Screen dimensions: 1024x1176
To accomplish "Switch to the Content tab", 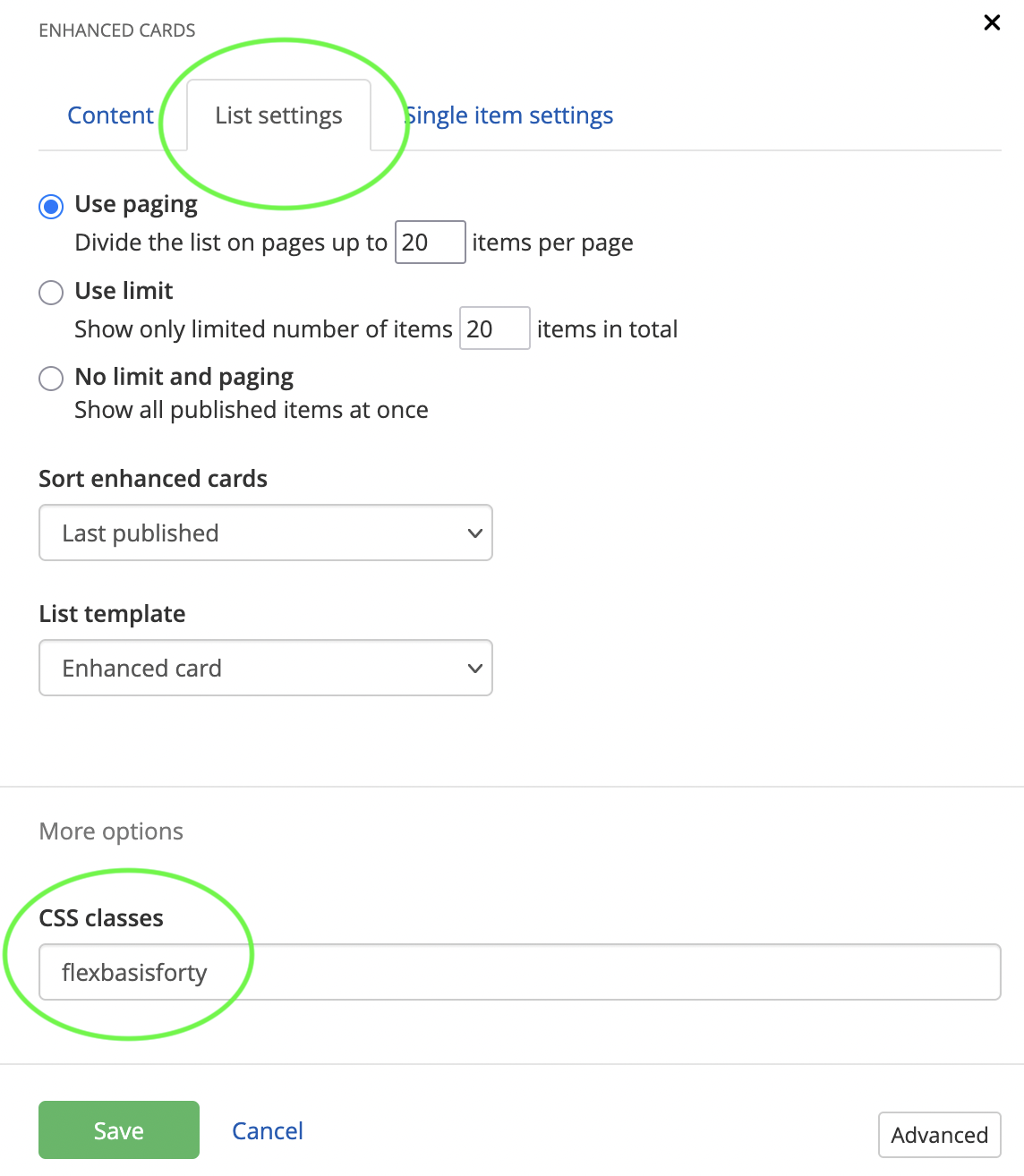I will tap(110, 115).
